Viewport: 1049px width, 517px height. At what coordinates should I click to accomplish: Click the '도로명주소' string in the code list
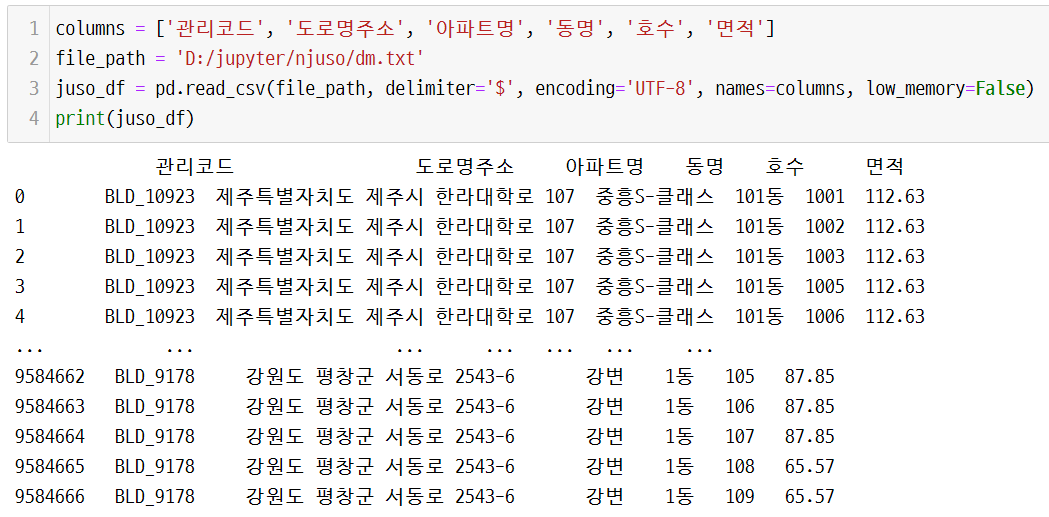[344, 29]
